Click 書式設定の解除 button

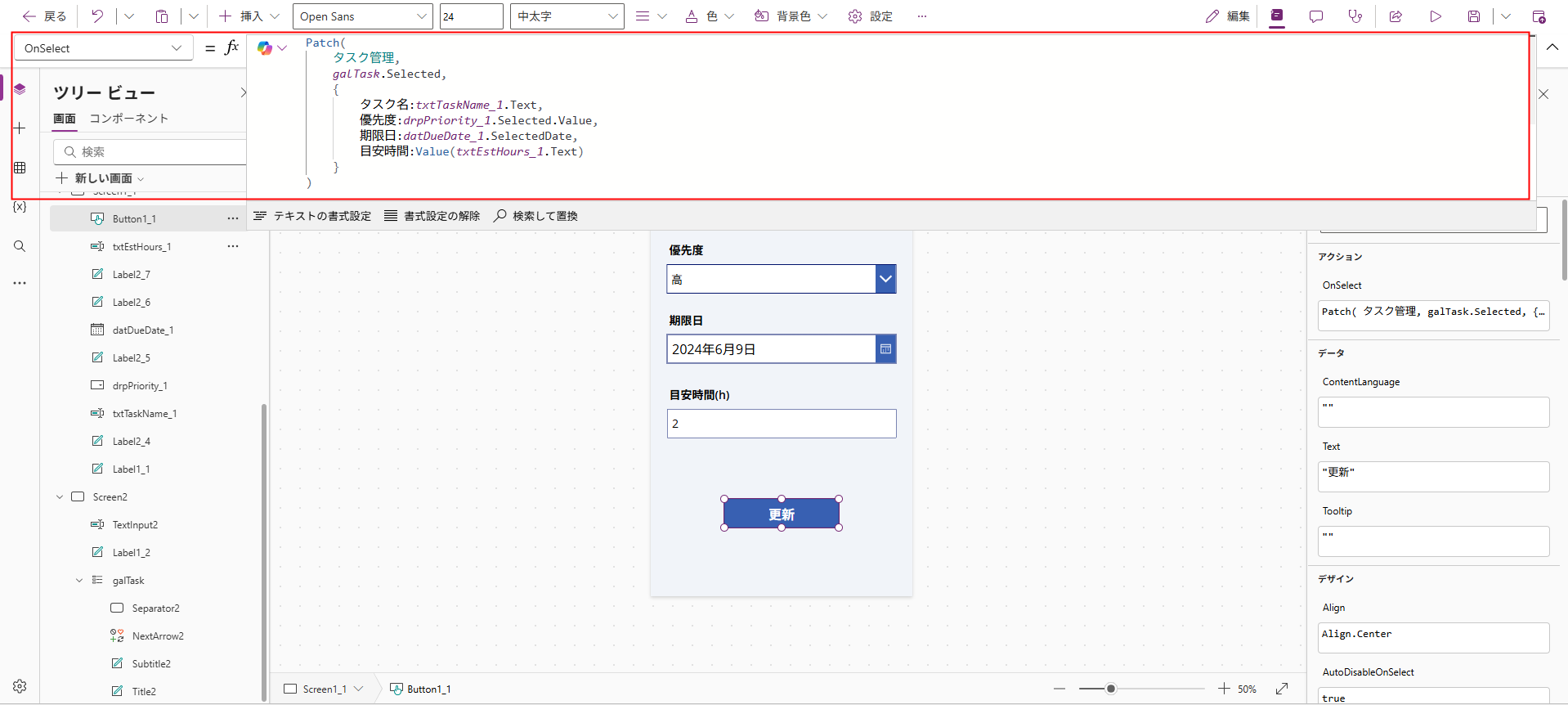click(432, 216)
